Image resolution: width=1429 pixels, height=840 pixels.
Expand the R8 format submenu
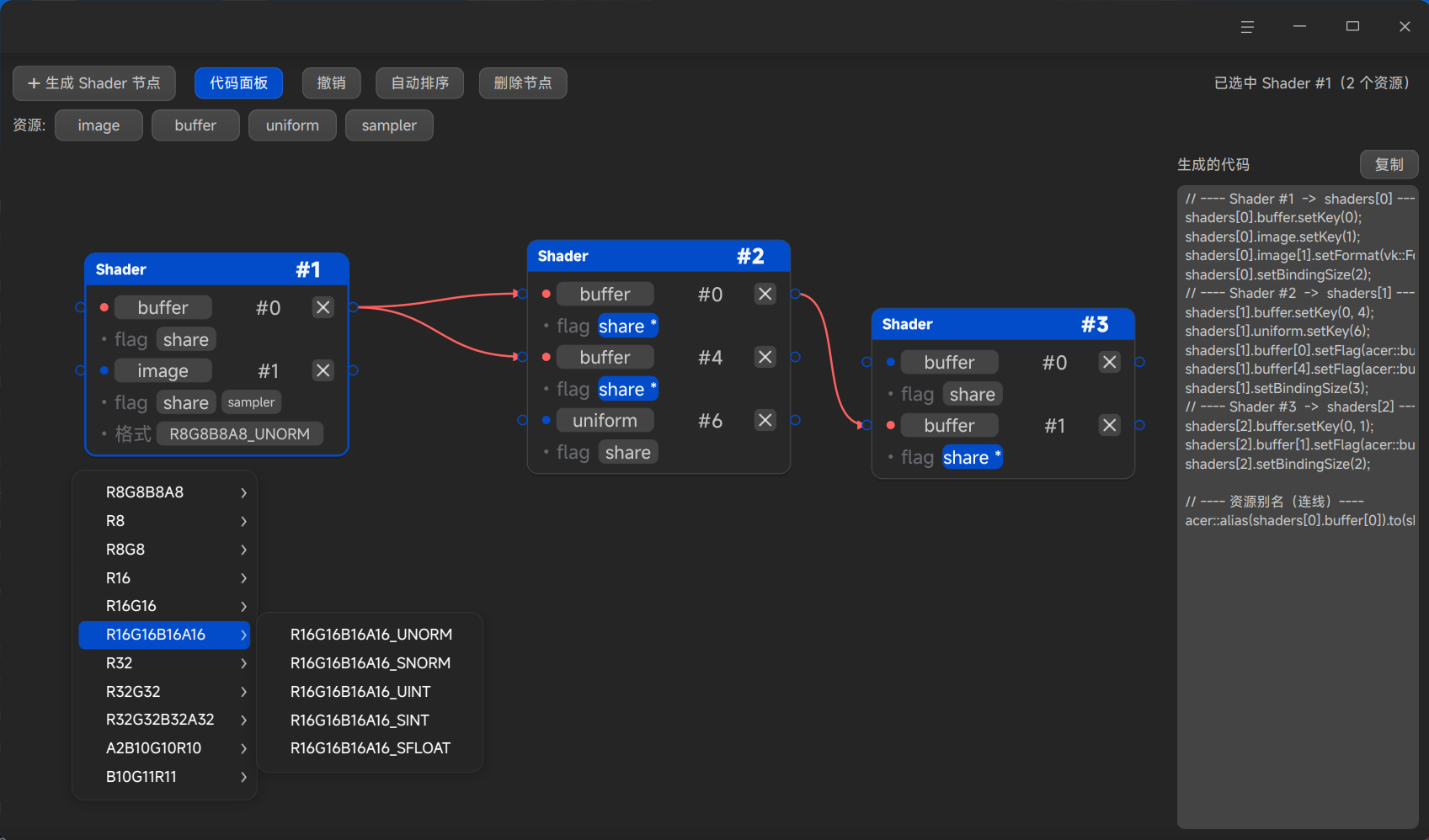165,521
